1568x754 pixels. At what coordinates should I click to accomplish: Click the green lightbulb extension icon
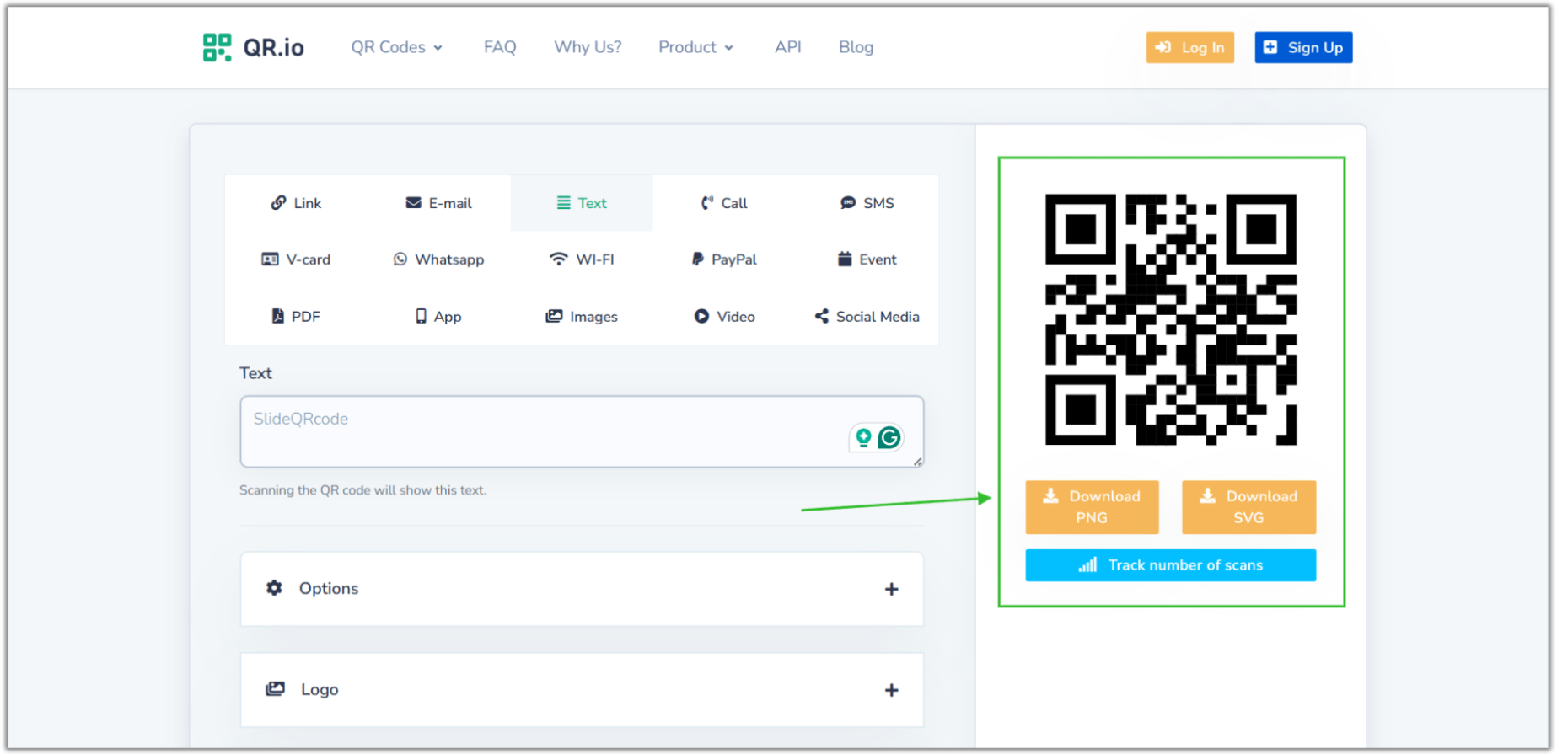[x=863, y=437]
